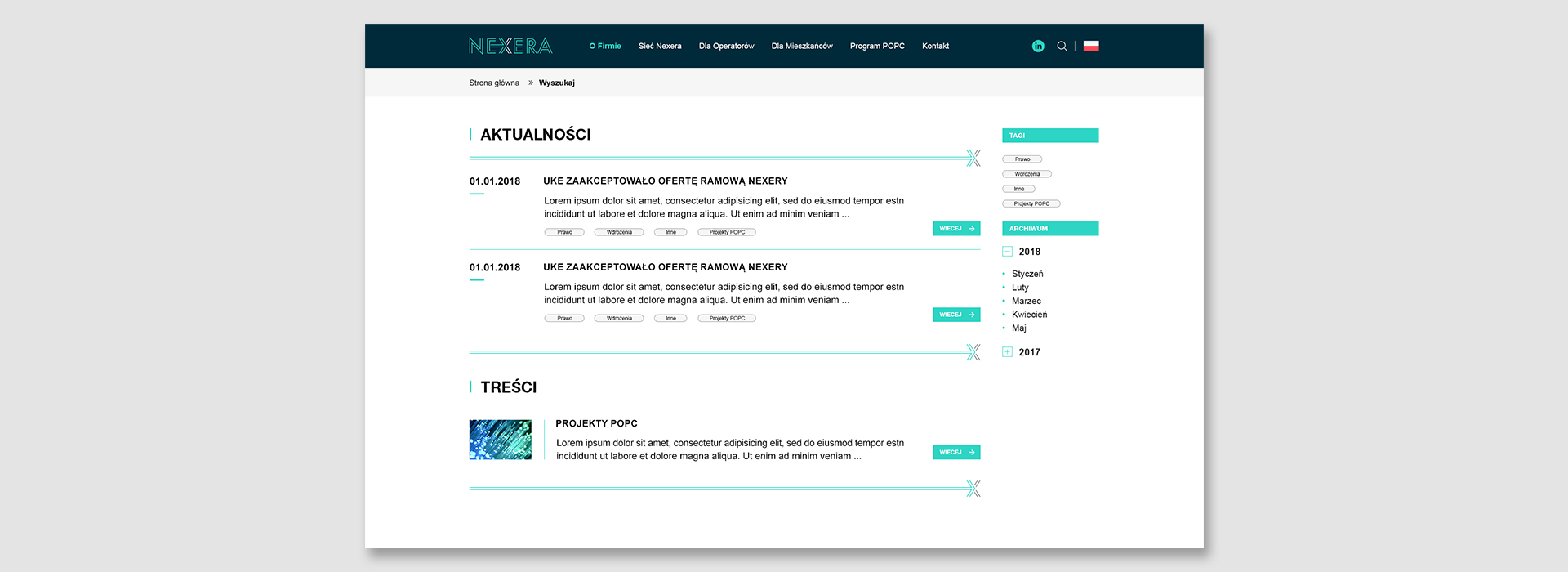Click WIĘCEJ button of second news item
This screenshot has height=572, width=1568.
[x=956, y=315]
